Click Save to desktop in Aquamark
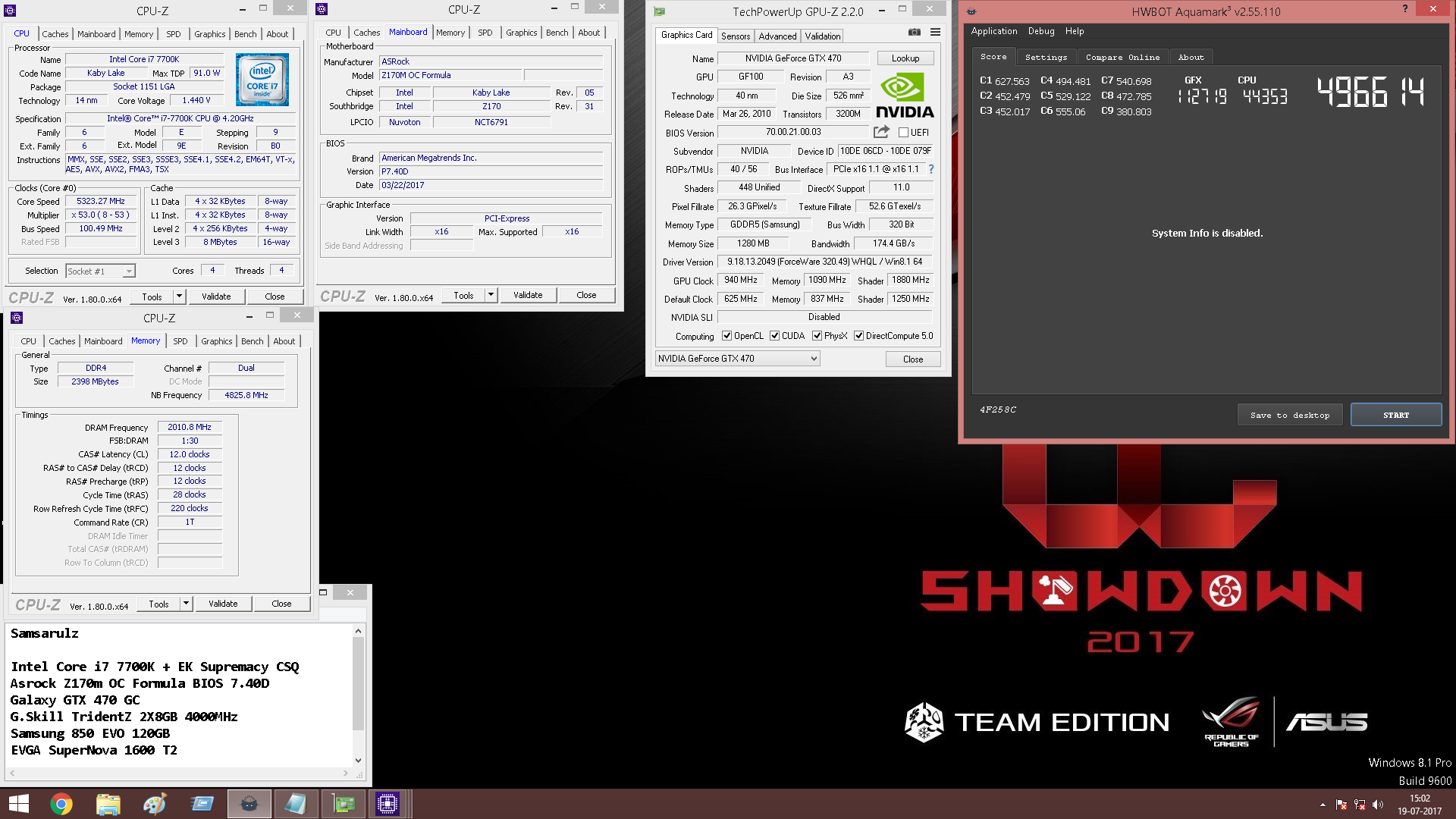The image size is (1456, 819). point(1290,415)
